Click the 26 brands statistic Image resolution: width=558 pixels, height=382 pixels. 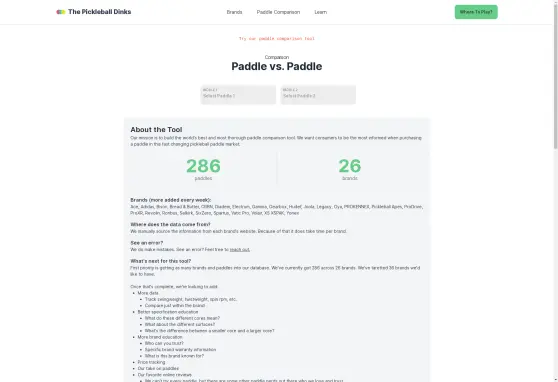coord(349,169)
